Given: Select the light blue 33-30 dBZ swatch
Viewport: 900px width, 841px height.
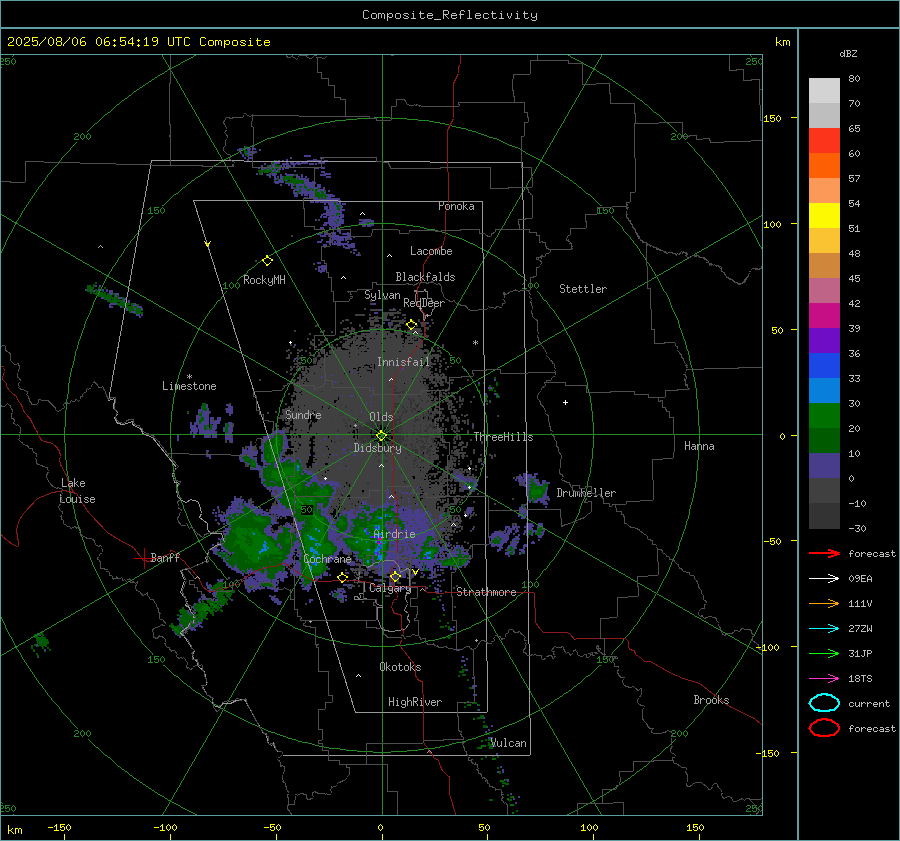Looking at the screenshot, I should pyautogui.click(x=824, y=390).
